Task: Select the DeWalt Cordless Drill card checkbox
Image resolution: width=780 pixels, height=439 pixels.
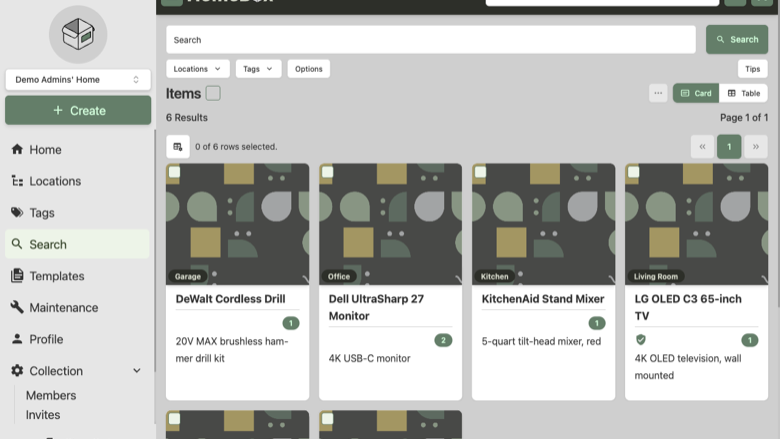Action: (x=175, y=172)
